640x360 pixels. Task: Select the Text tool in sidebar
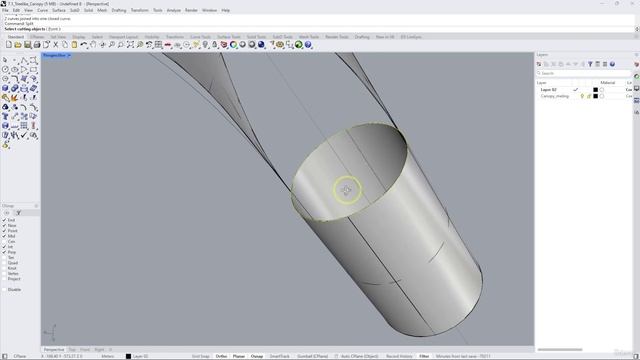5,116
